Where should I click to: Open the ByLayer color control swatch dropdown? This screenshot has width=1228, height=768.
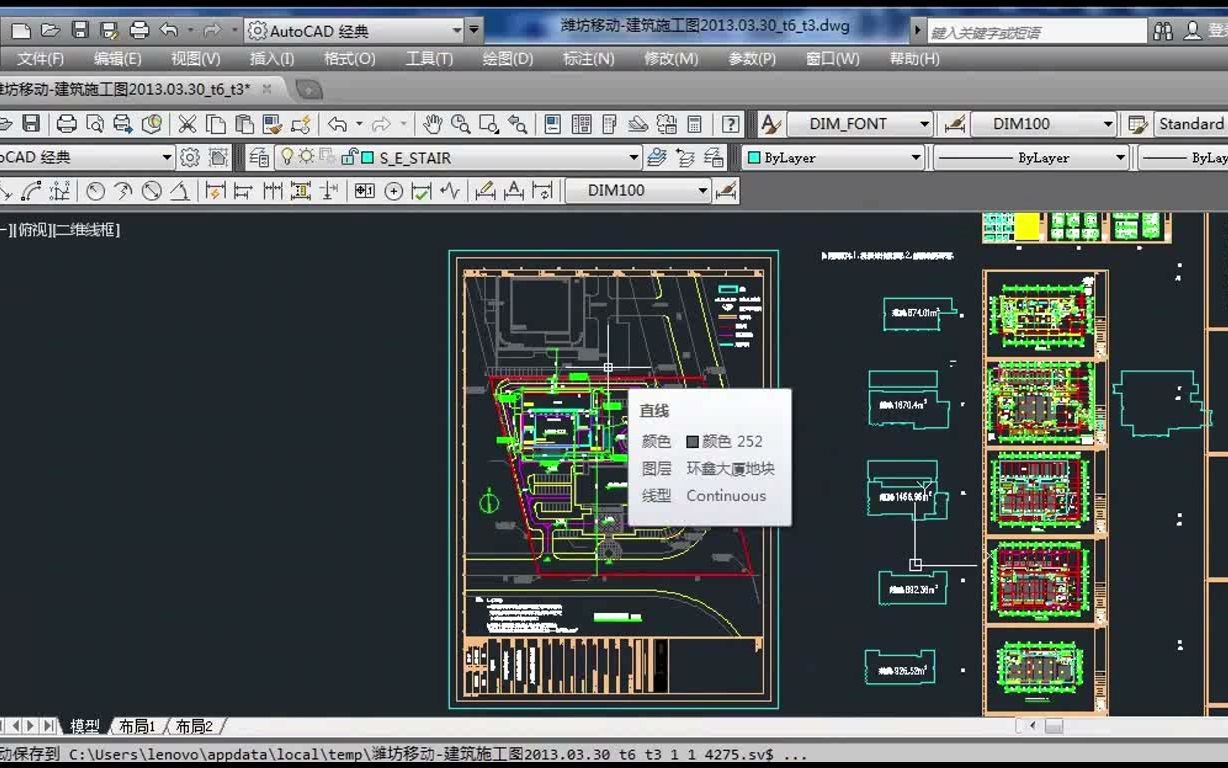tap(915, 158)
